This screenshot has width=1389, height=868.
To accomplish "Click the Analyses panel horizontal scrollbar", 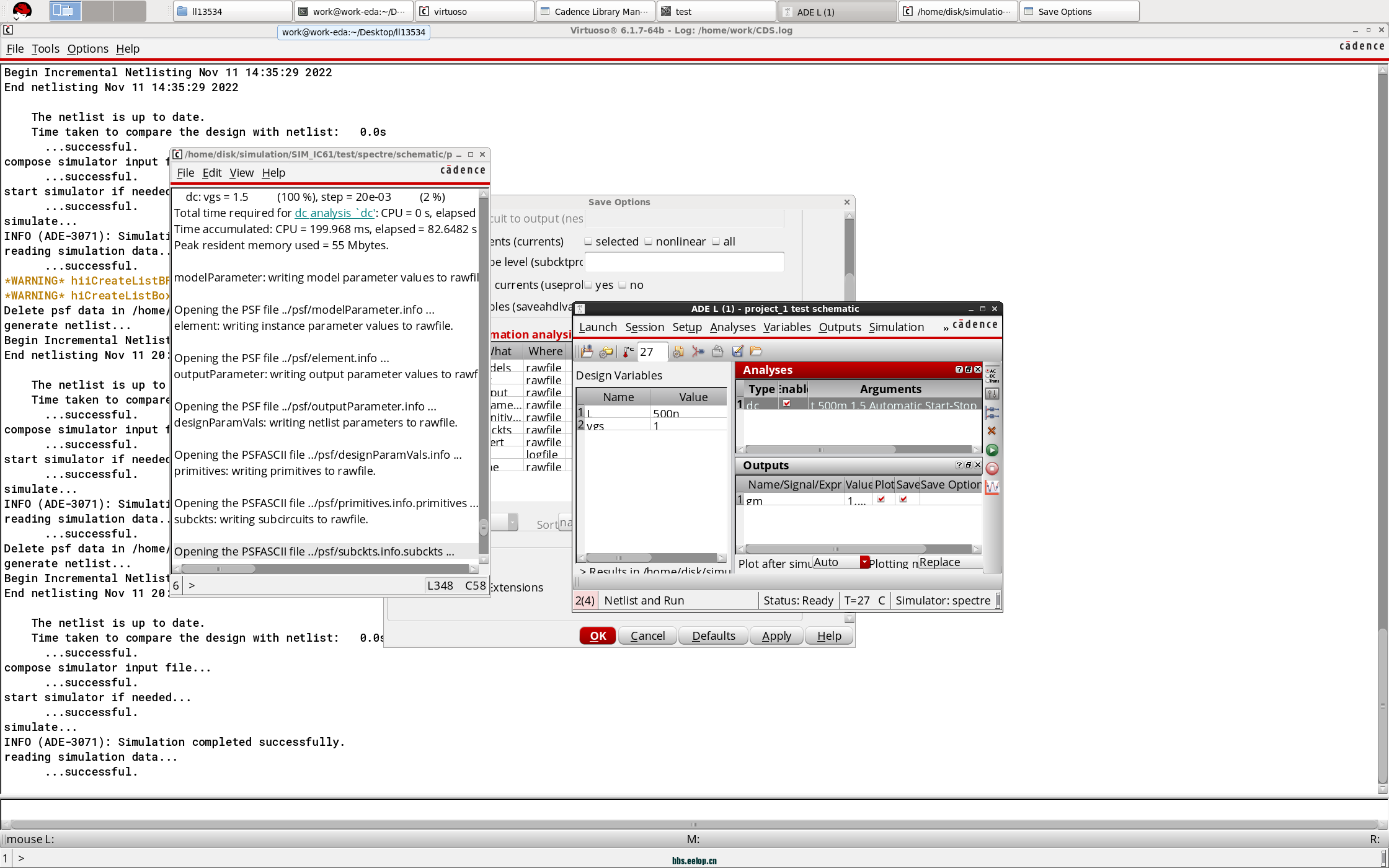I will 858,449.
